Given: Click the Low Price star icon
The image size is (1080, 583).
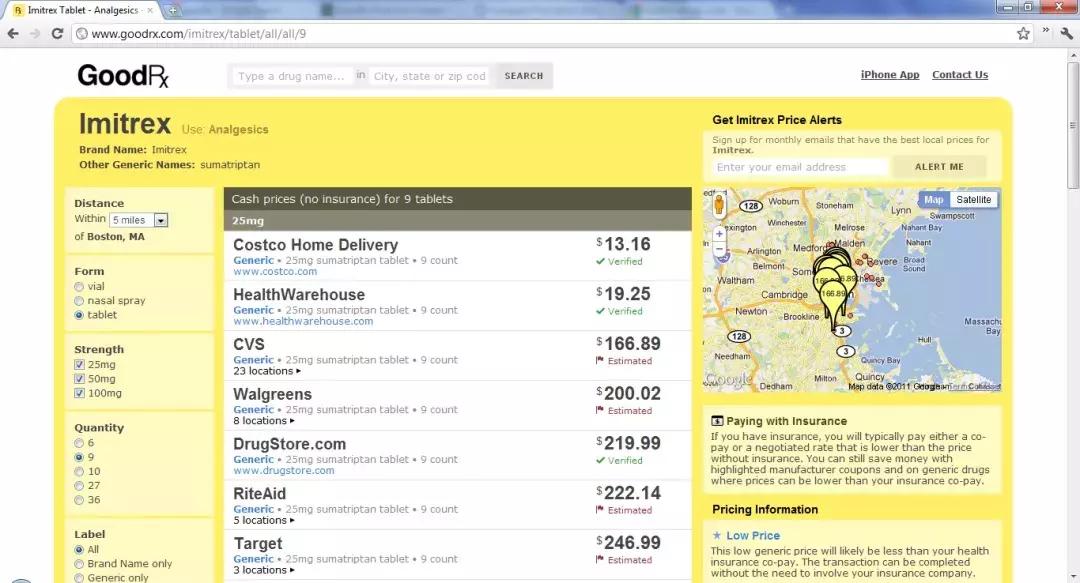Looking at the screenshot, I should [x=717, y=535].
